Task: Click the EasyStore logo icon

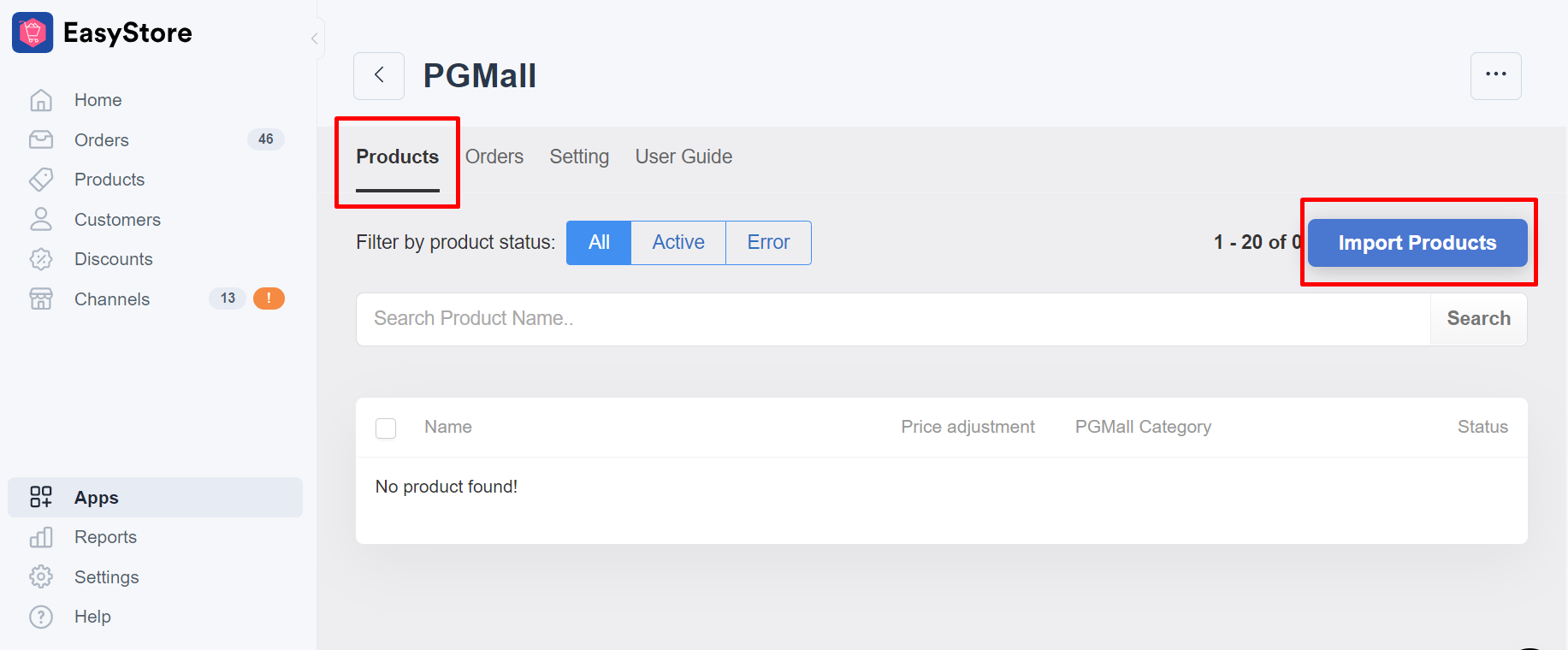Action: (33, 32)
